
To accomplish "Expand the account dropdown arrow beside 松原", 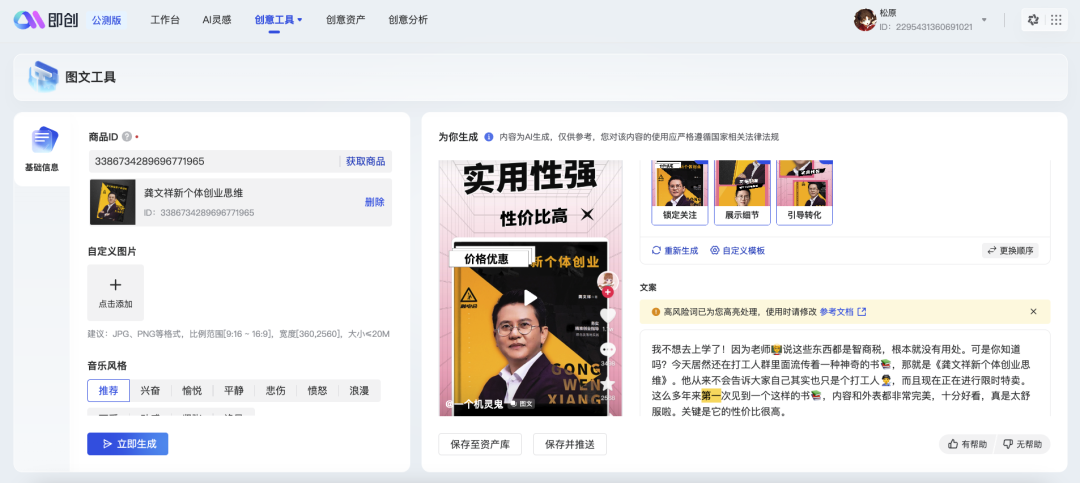I will pos(984,20).
